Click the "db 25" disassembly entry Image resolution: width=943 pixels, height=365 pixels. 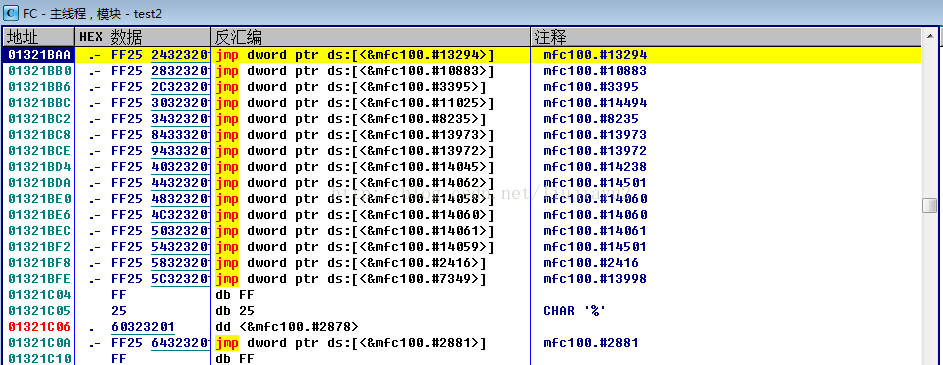pos(235,311)
